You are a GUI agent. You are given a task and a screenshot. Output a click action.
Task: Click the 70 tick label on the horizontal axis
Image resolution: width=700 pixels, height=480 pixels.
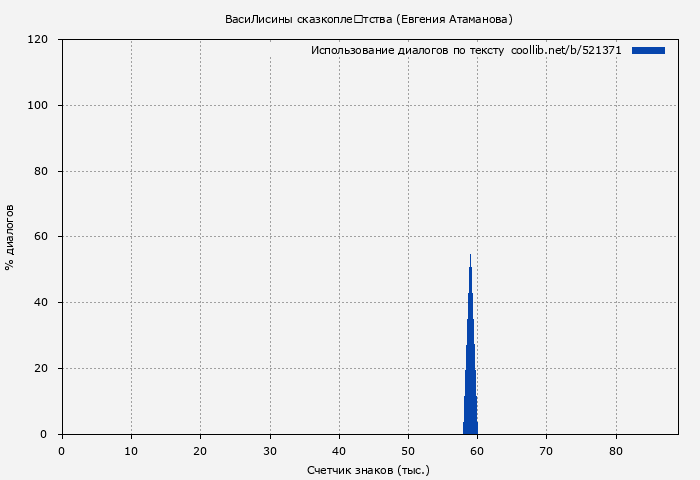point(546,450)
